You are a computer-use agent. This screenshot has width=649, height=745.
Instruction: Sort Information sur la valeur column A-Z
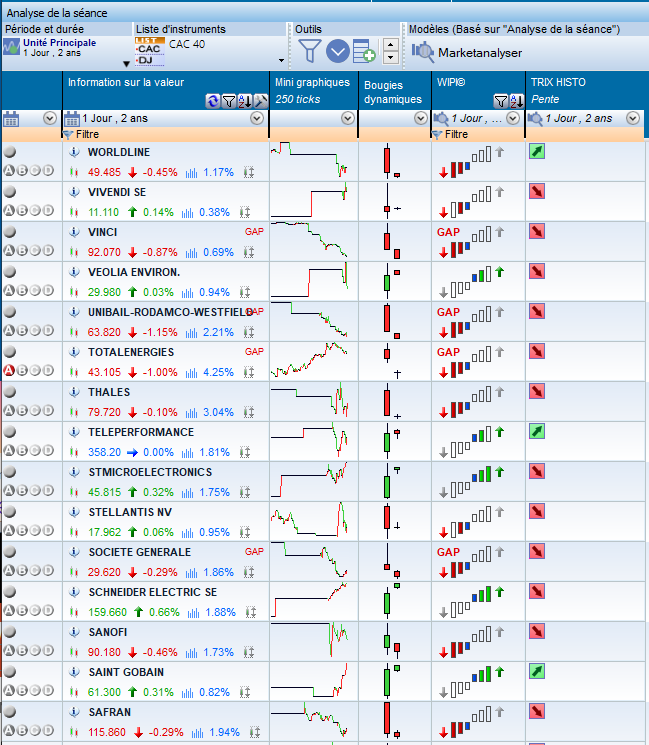pyautogui.click(x=245, y=101)
